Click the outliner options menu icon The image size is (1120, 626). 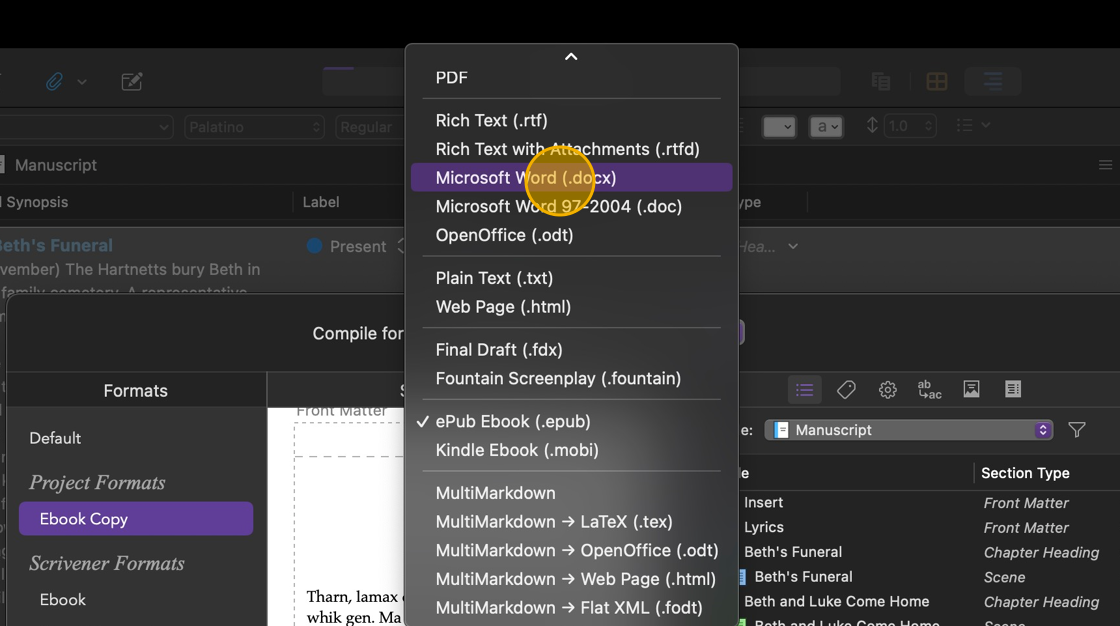click(1105, 165)
